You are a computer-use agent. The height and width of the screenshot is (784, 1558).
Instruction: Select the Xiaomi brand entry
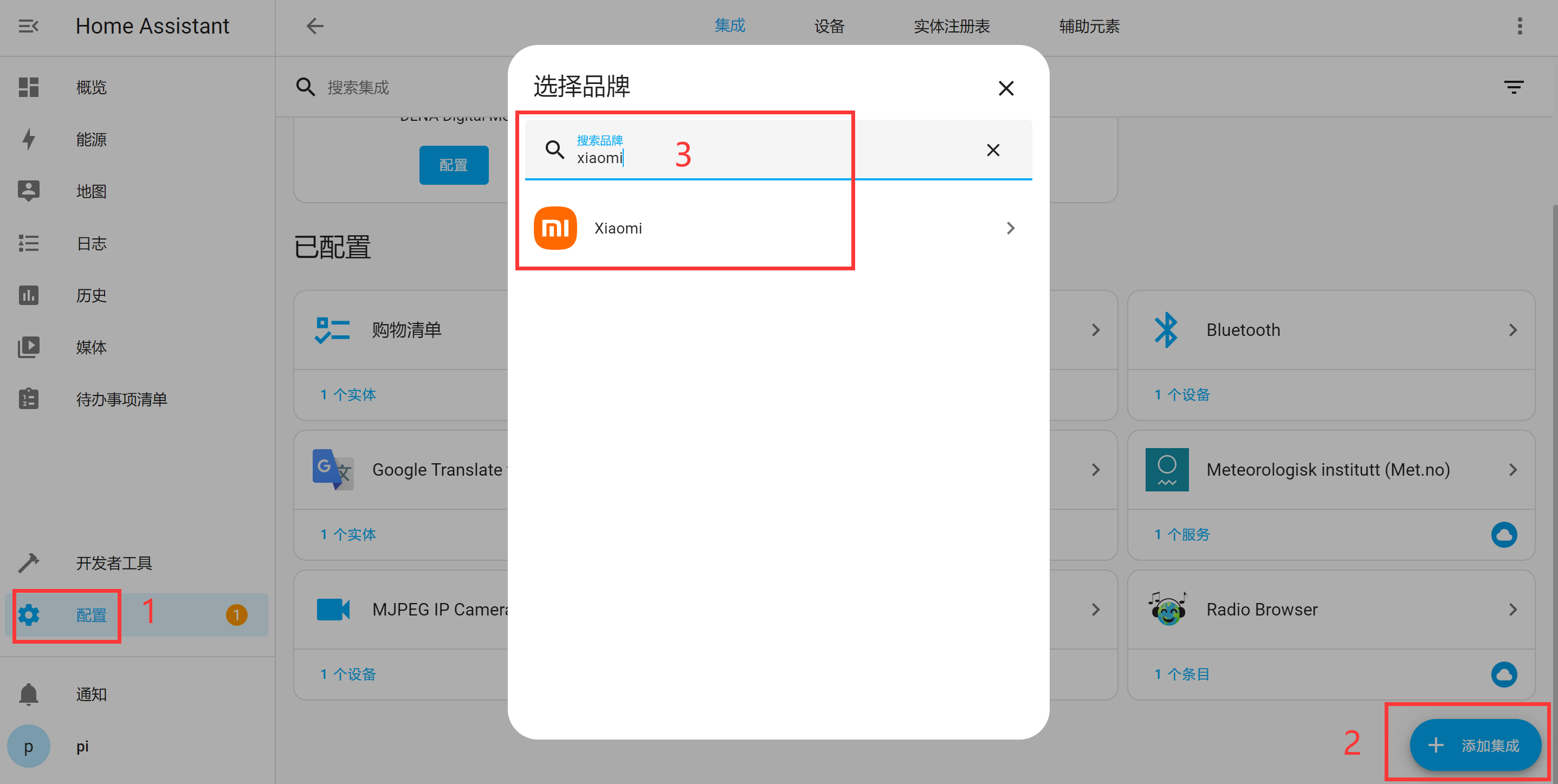pyautogui.click(x=778, y=228)
